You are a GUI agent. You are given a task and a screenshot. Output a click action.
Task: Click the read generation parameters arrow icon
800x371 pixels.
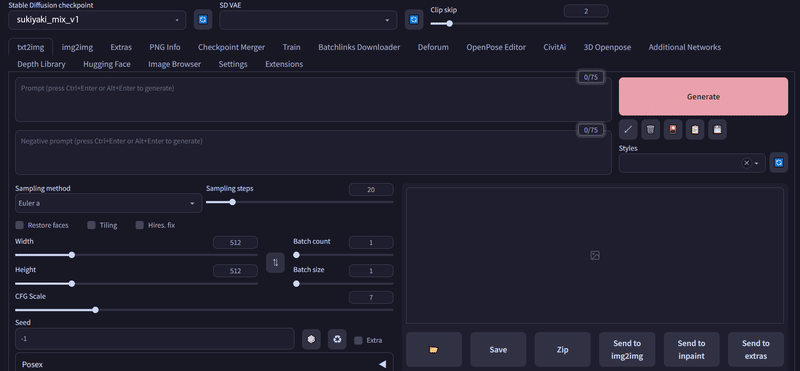point(628,130)
